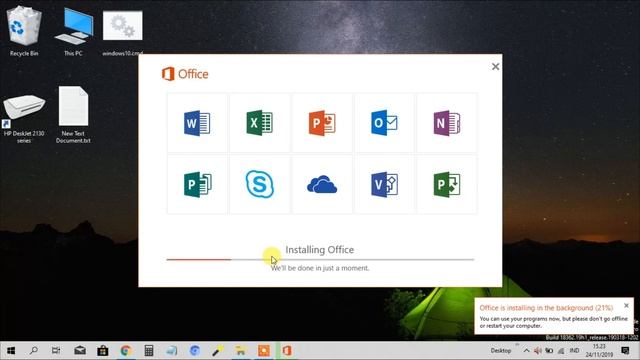The height and width of the screenshot is (360, 640).
Task: Click the Word app tile
Action: coord(197,123)
